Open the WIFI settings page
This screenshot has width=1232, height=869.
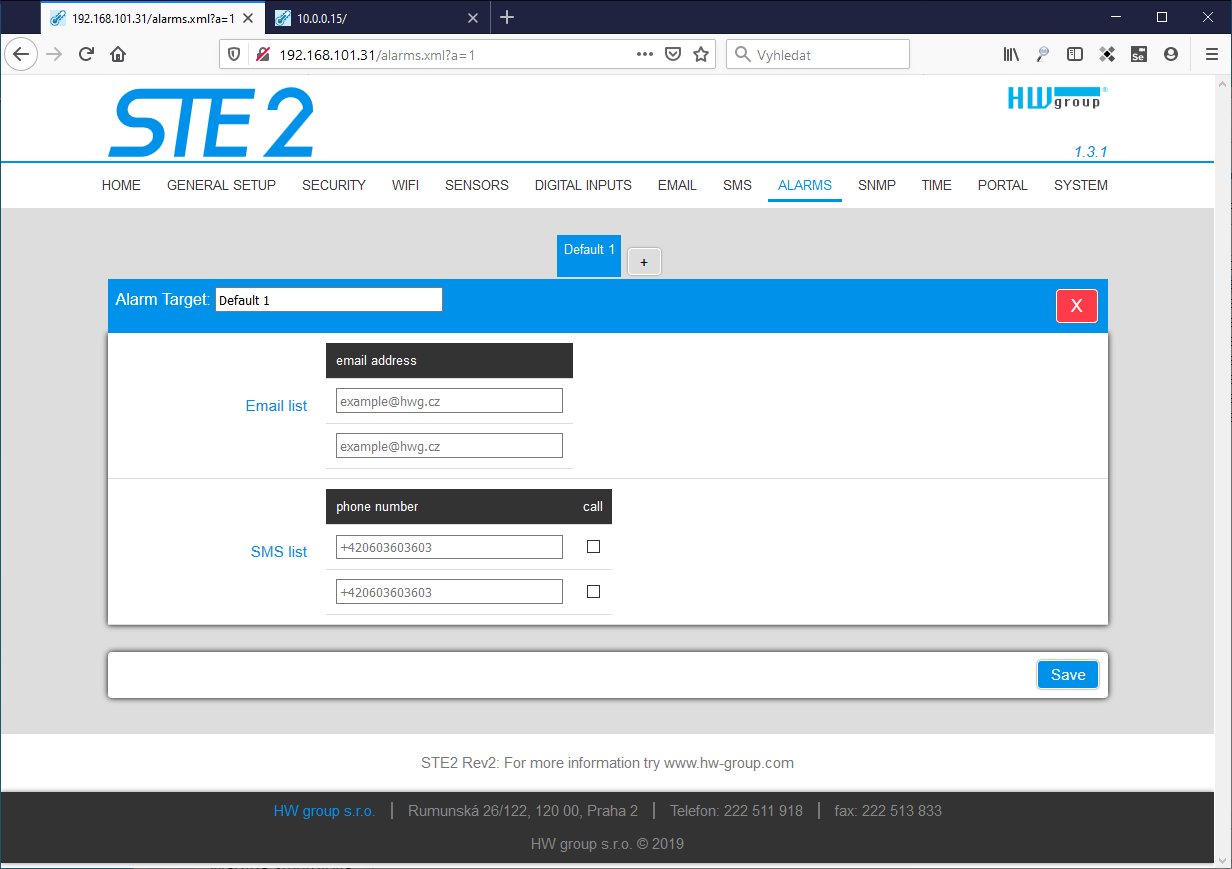(405, 185)
